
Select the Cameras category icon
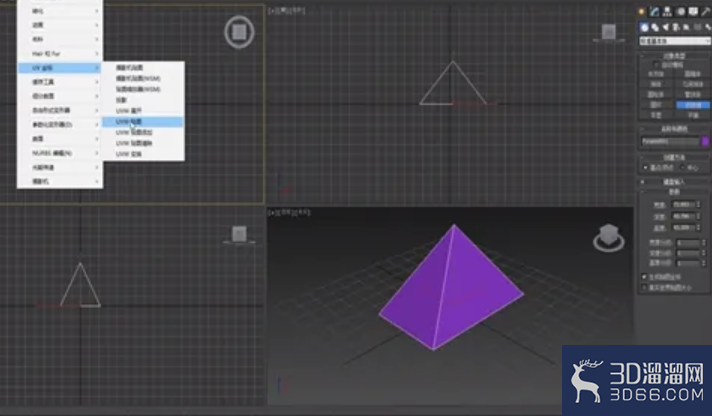point(676,27)
